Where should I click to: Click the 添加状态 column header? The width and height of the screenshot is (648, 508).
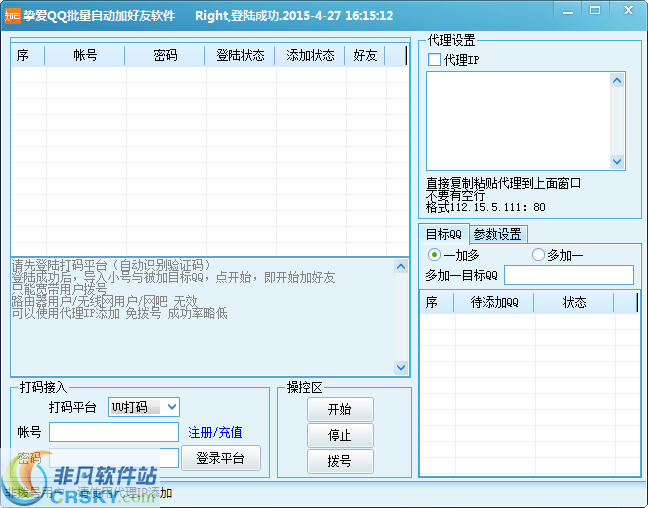click(x=310, y=55)
